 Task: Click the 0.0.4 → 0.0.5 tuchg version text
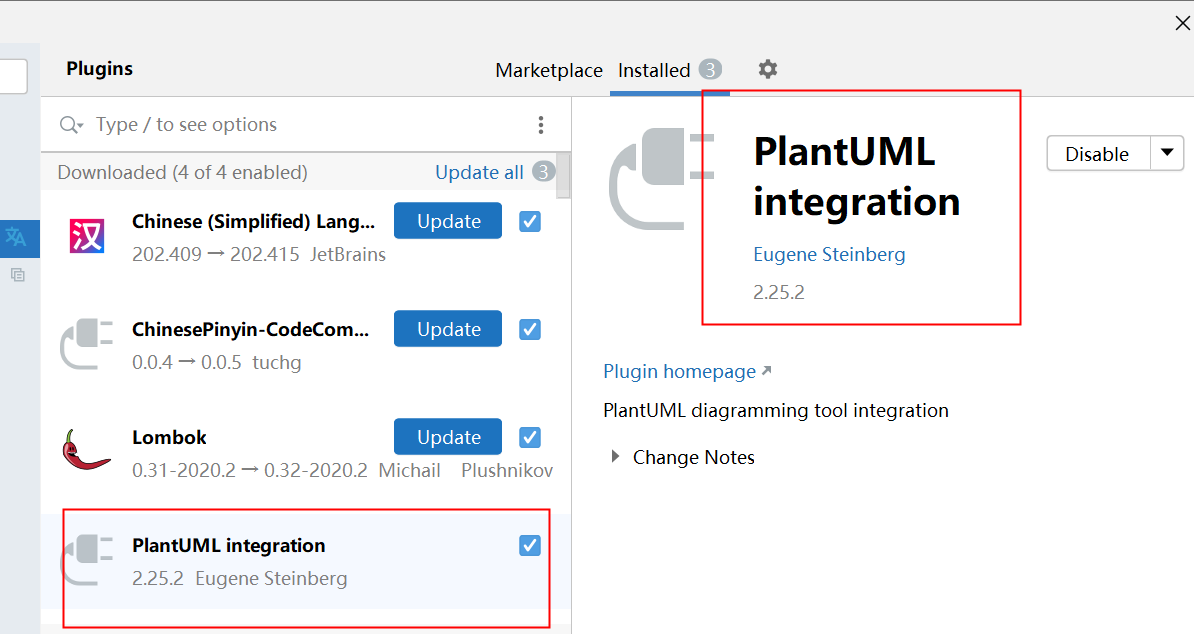click(x=217, y=362)
